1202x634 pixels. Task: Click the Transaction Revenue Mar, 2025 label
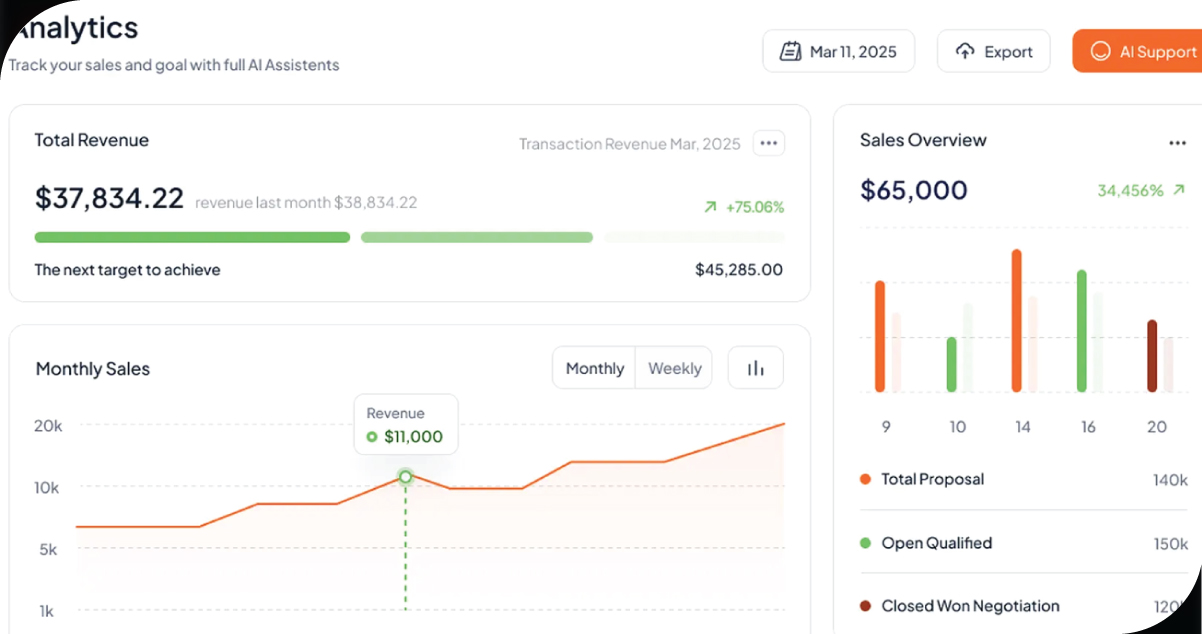pos(629,143)
